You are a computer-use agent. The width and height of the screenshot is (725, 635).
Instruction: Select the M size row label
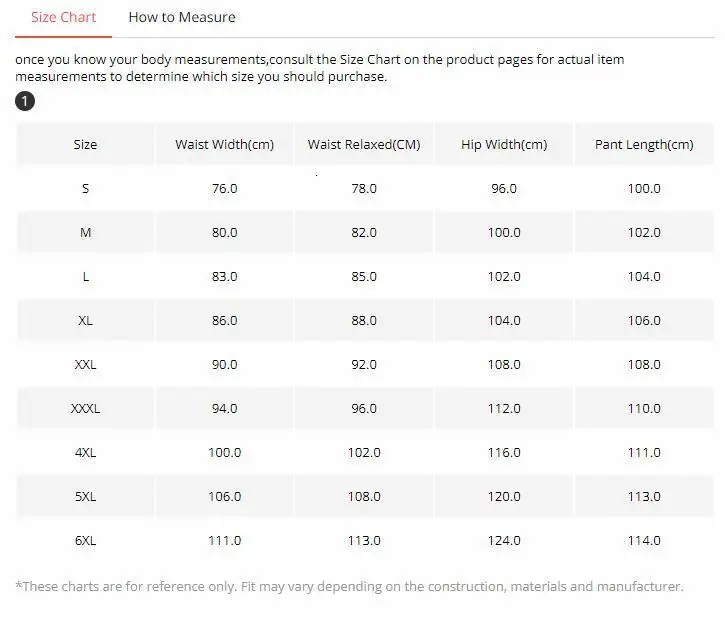point(85,232)
